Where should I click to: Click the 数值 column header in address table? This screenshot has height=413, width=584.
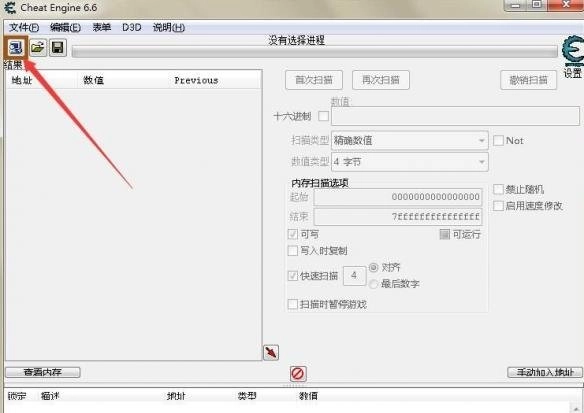pos(308,396)
